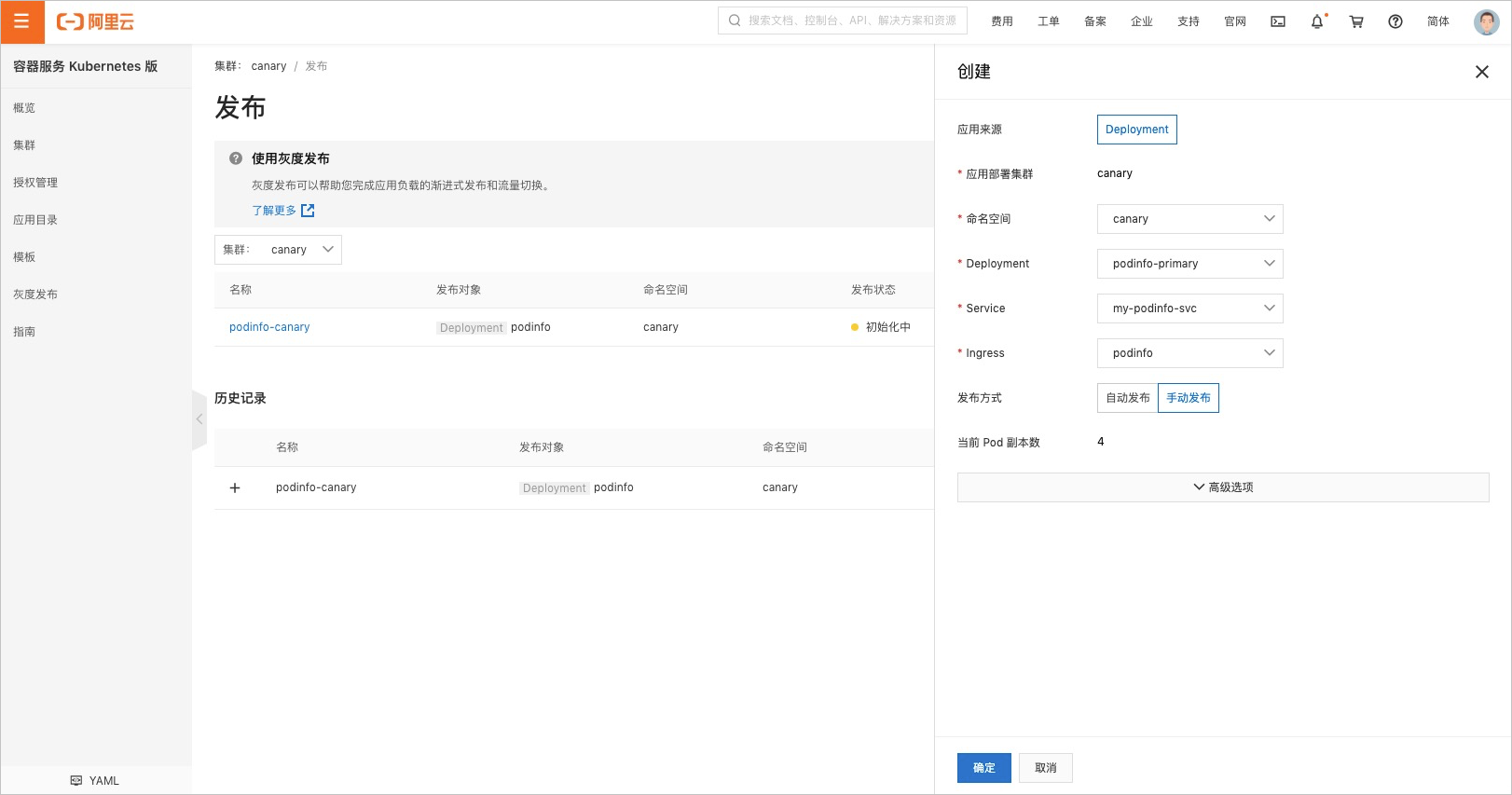
Task: Open the Service my-podinfo-svc dropdown
Action: pos(1190,308)
